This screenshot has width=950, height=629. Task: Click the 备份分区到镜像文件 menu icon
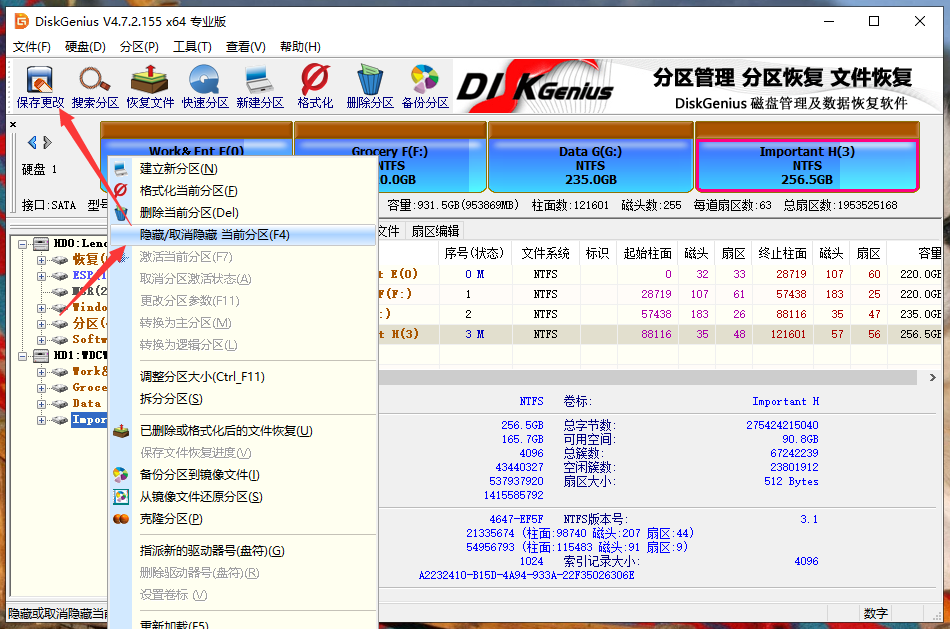pos(121,474)
